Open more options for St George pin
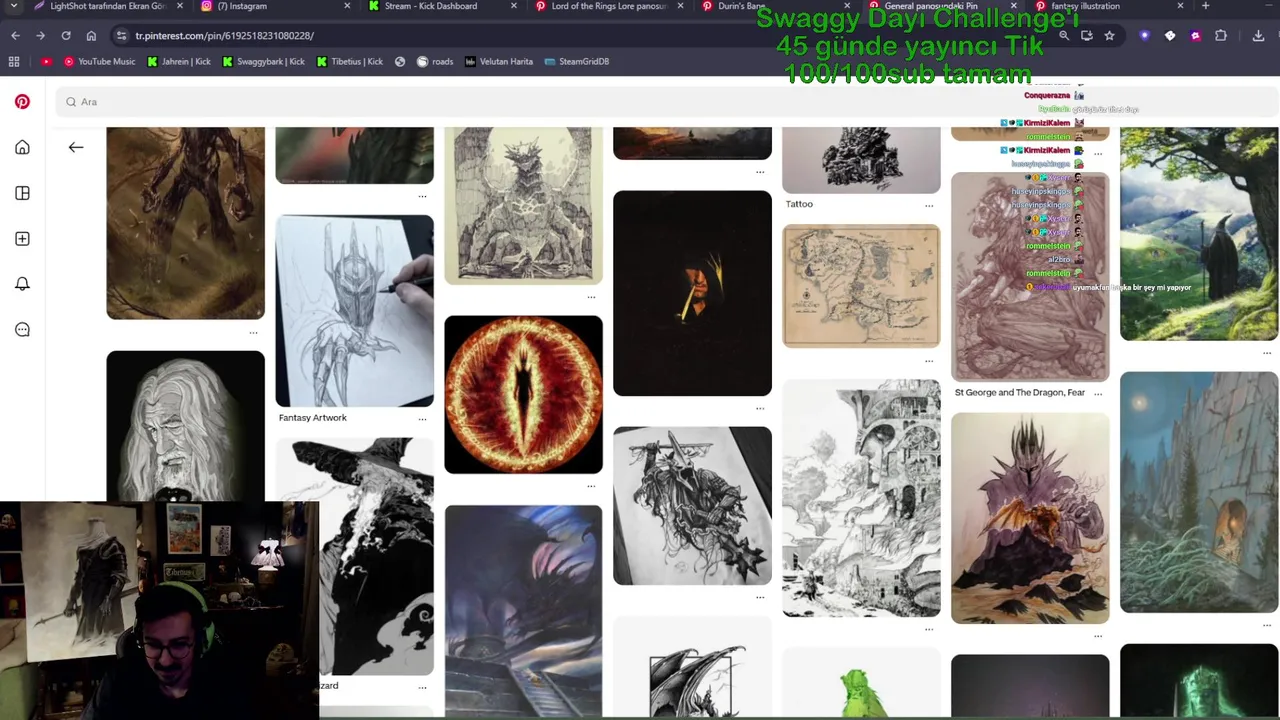1280x720 pixels. click(x=1098, y=394)
